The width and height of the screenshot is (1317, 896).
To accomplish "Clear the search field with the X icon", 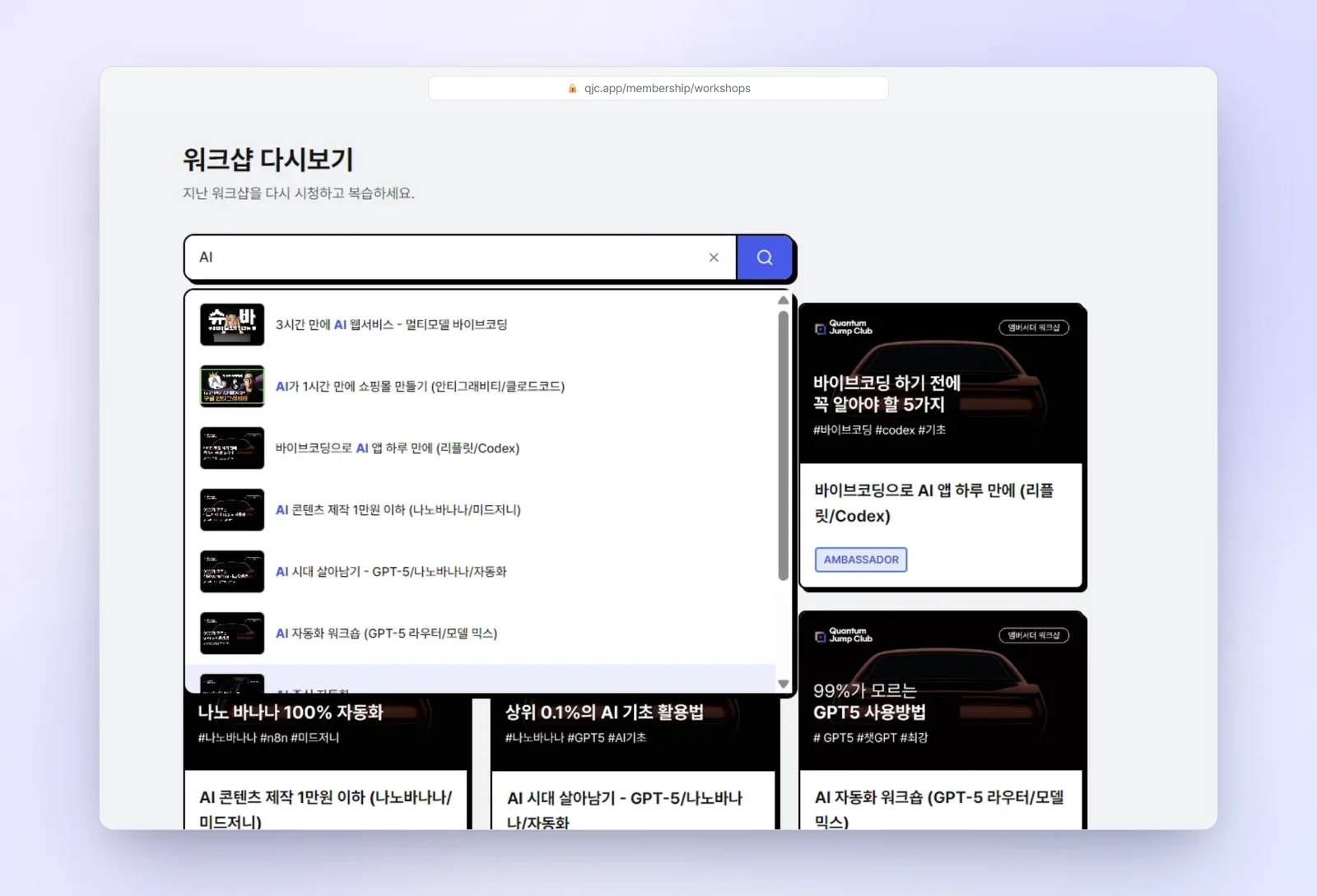I will (714, 258).
